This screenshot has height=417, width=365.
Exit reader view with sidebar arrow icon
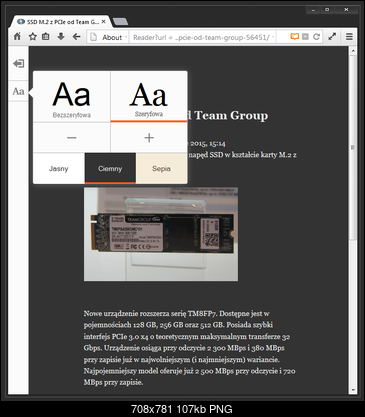click(18, 63)
